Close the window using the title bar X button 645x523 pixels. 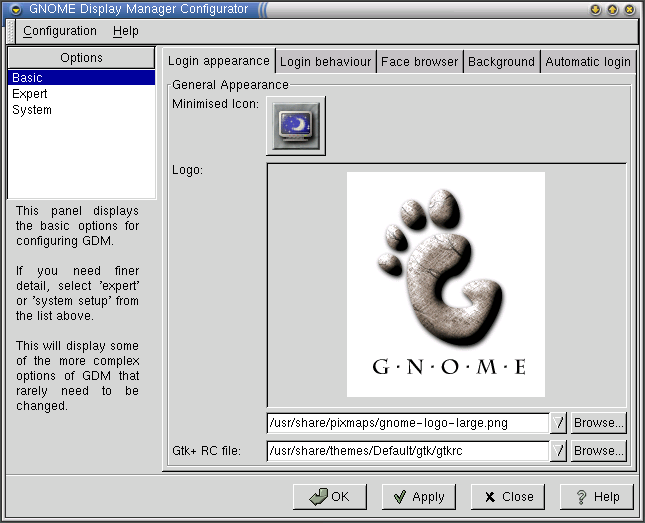tap(629, 9)
